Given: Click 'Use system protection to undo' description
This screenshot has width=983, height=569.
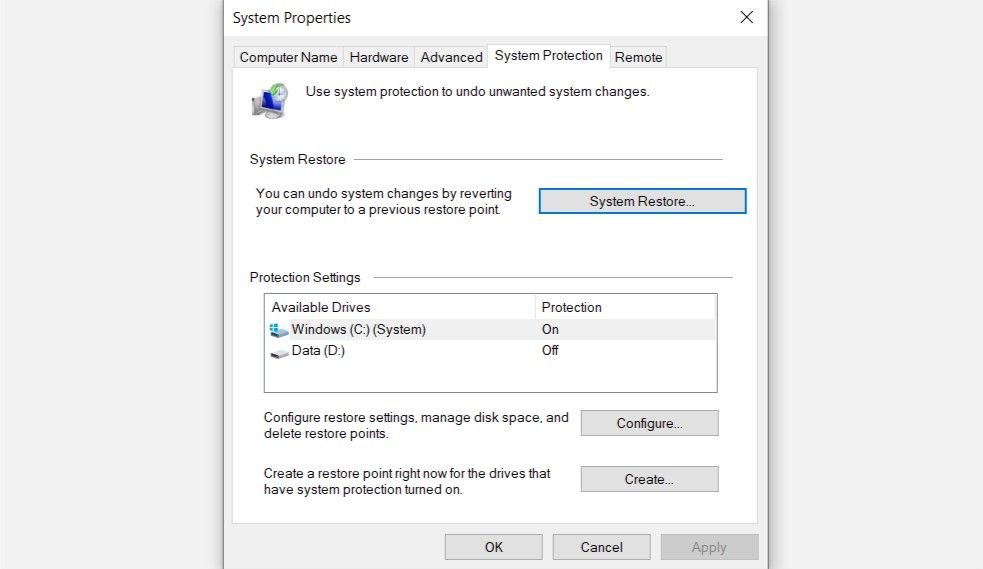Looking at the screenshot, I should 477,91.
